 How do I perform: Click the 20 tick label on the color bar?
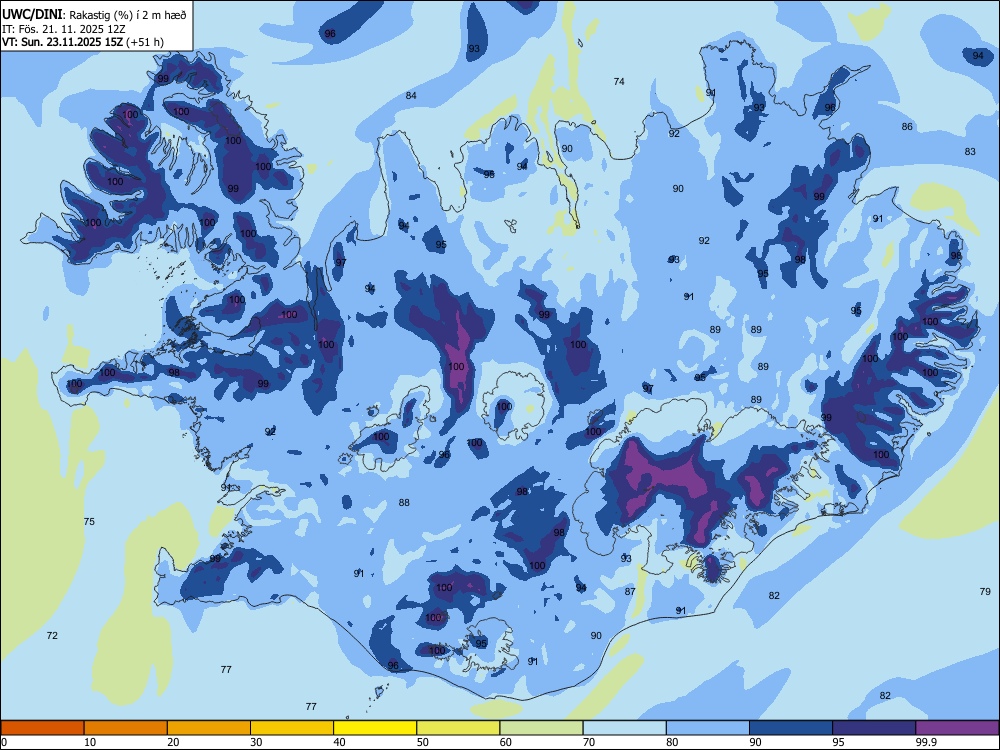click(173, 742)
